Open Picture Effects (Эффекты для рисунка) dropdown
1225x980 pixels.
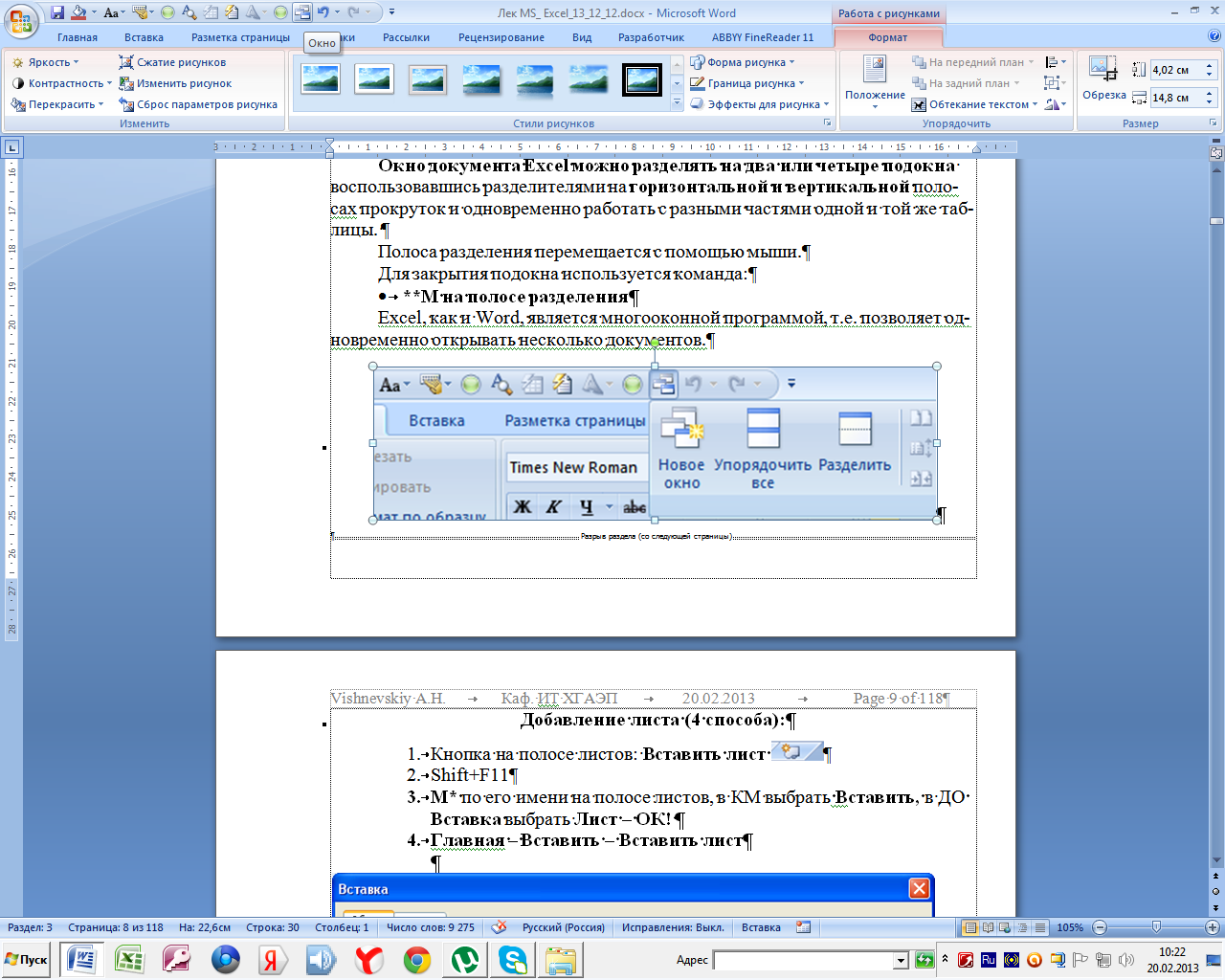point(760,104)
